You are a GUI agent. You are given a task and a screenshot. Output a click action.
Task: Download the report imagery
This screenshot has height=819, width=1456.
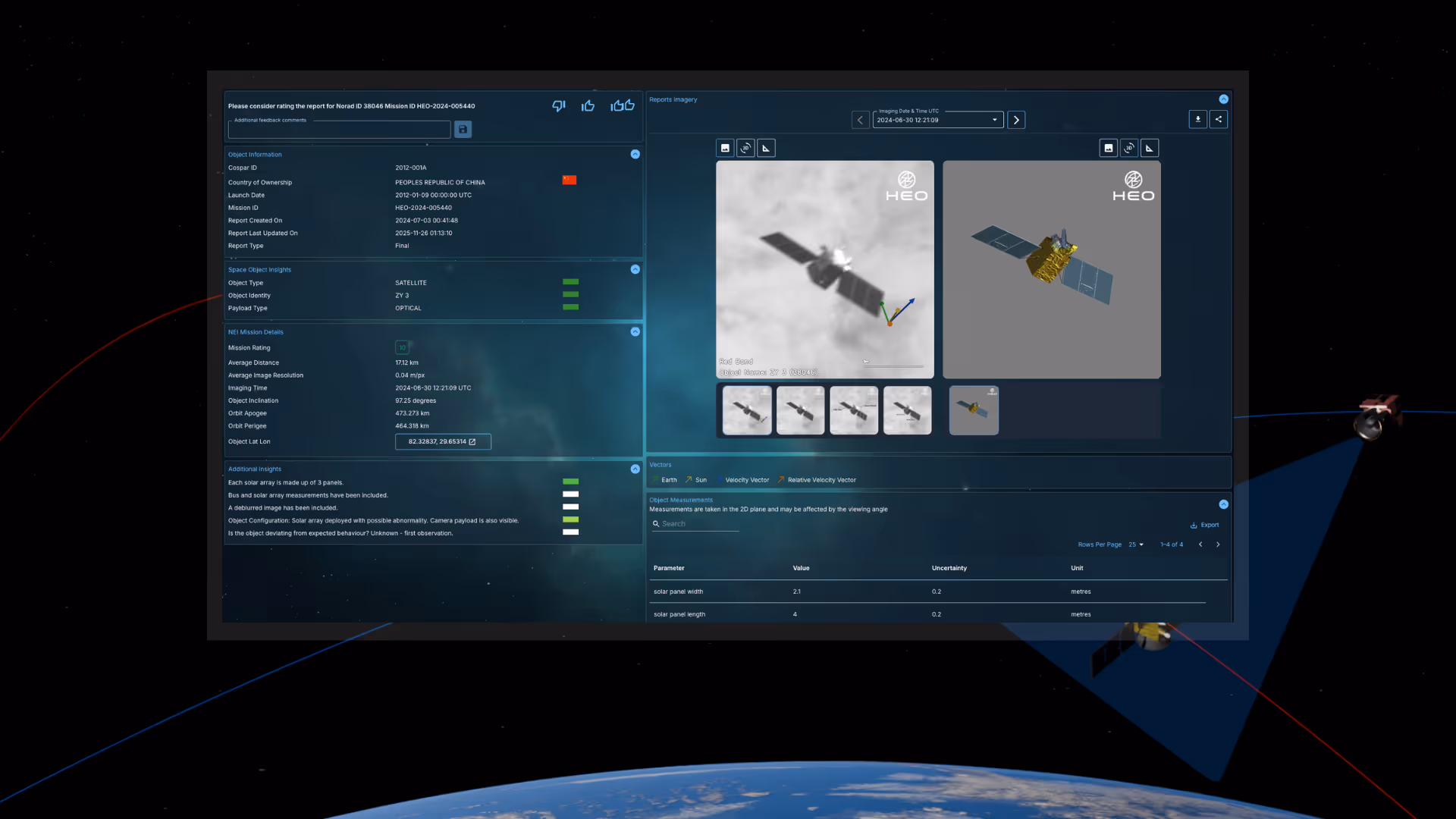[x=1197, y=119]
